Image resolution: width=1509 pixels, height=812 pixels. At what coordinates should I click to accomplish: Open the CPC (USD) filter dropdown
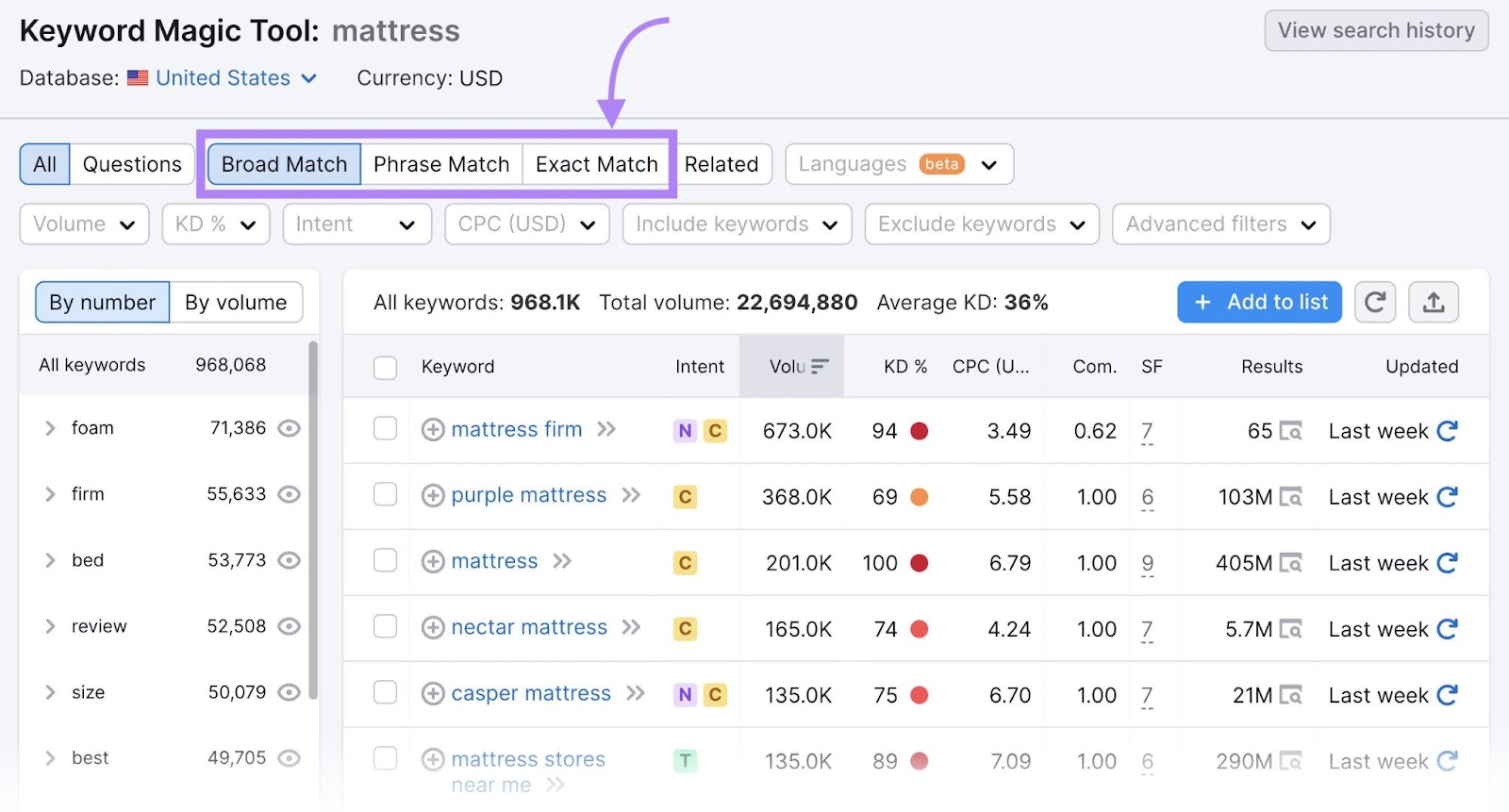tap(527, 224)
